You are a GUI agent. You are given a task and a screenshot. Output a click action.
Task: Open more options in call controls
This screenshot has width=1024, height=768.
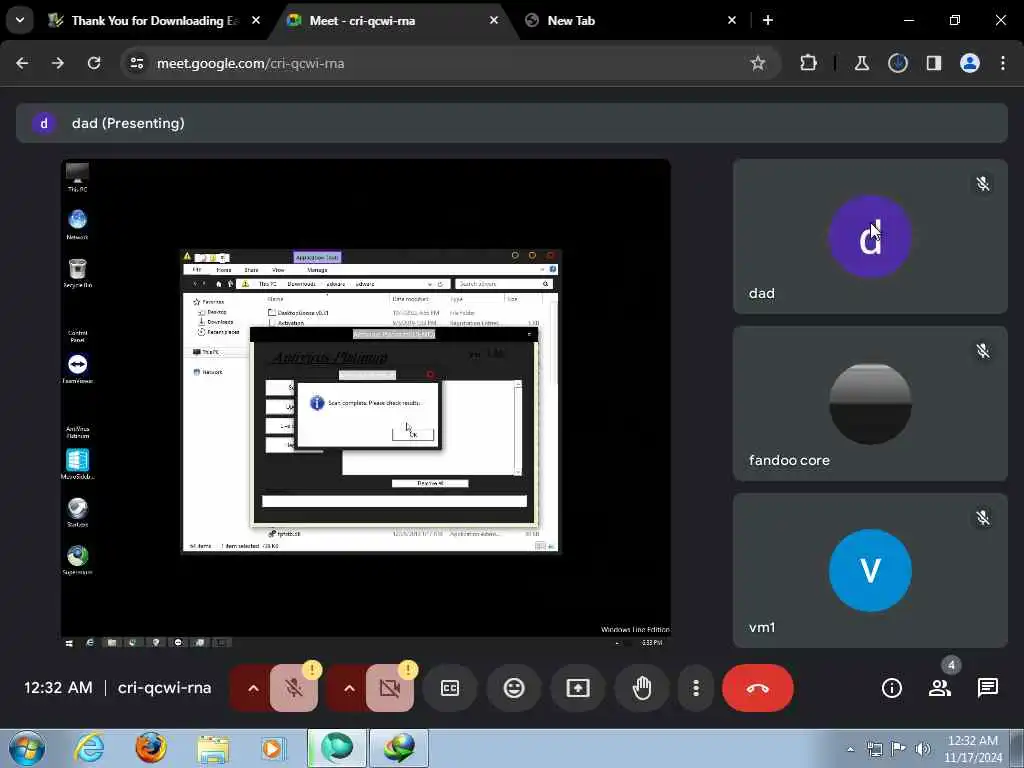pyautogui.click(x=696, y=688)
